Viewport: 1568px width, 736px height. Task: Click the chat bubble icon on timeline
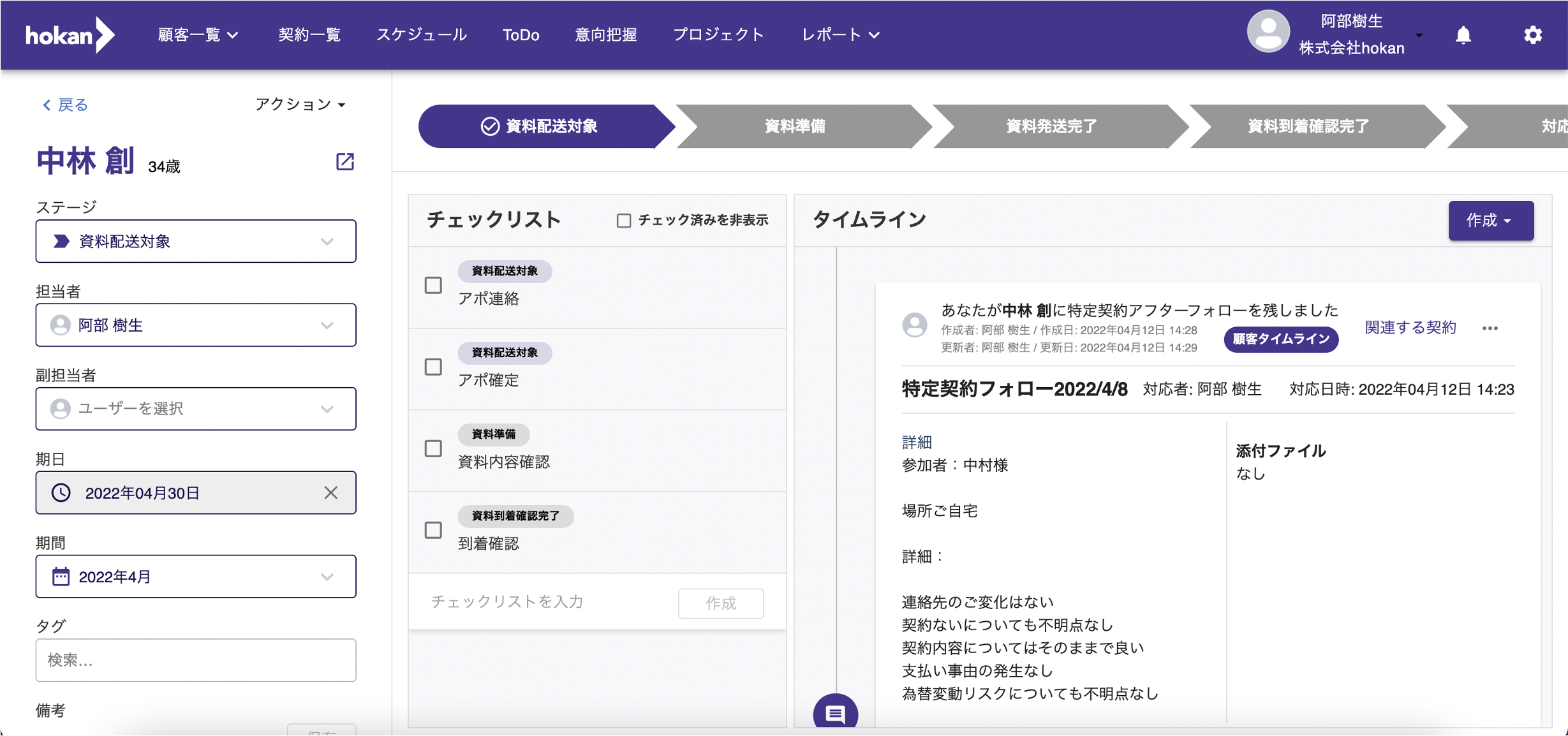pos(835,713)
